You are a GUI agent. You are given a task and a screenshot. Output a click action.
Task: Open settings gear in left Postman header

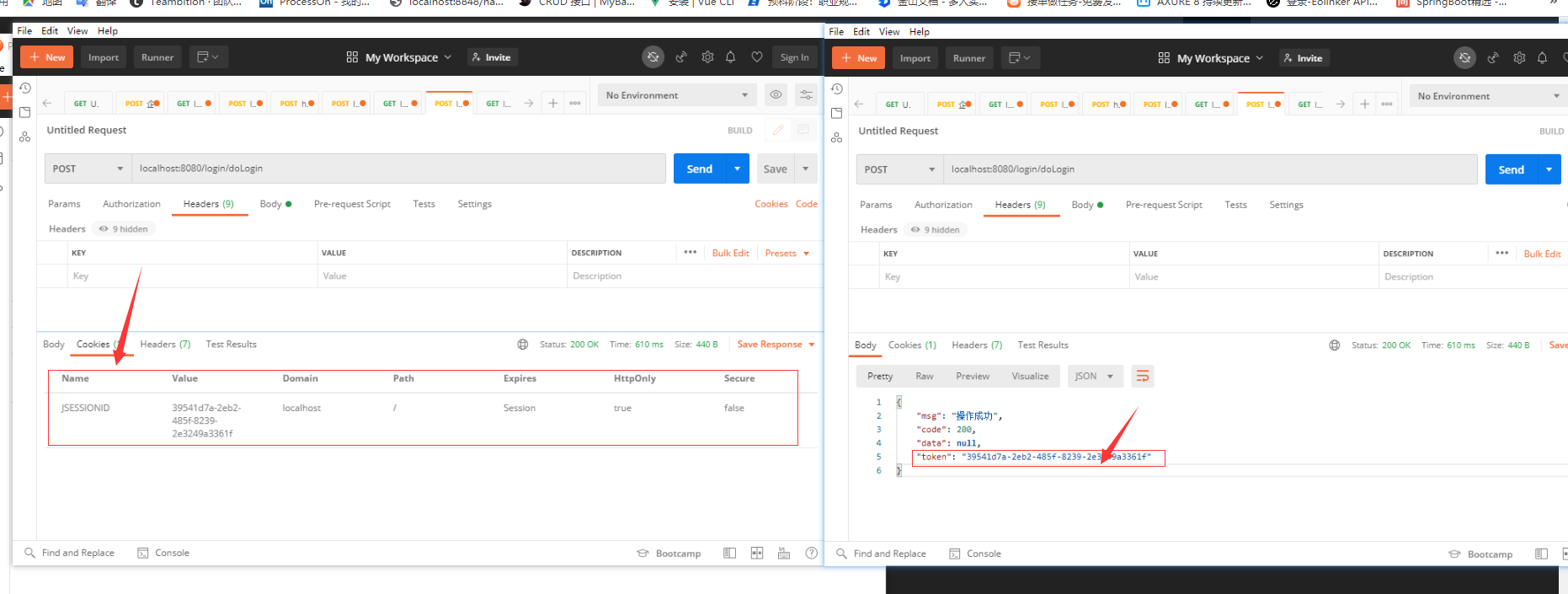(707, 57)
